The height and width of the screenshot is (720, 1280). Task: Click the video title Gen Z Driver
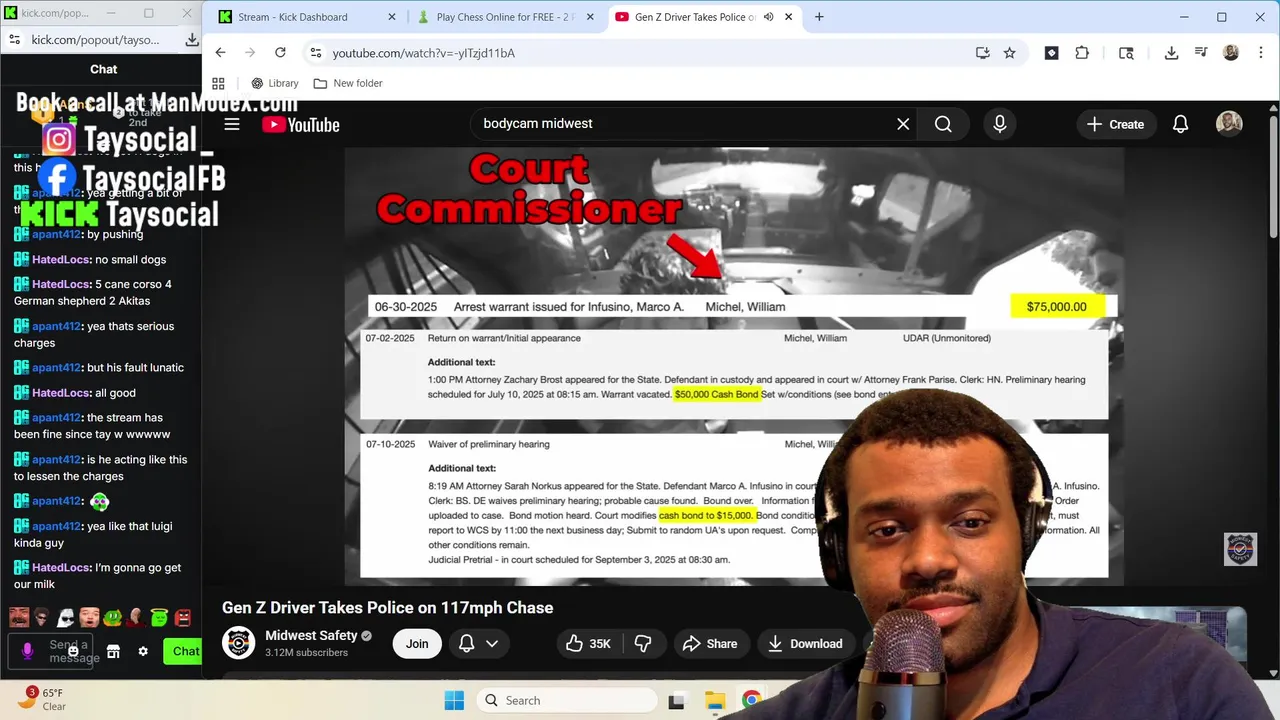387,607
